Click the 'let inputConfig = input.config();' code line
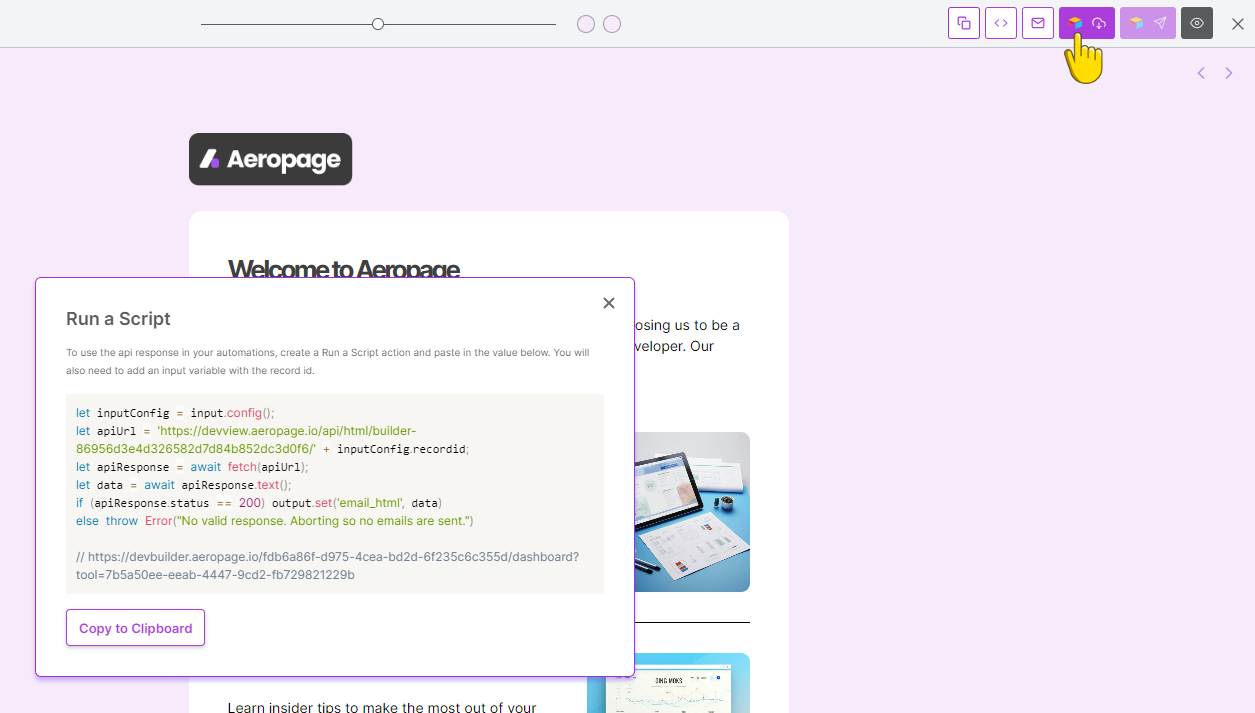Image resolution: width=1255 pixels, height=713 pixels. pos(175,413)
